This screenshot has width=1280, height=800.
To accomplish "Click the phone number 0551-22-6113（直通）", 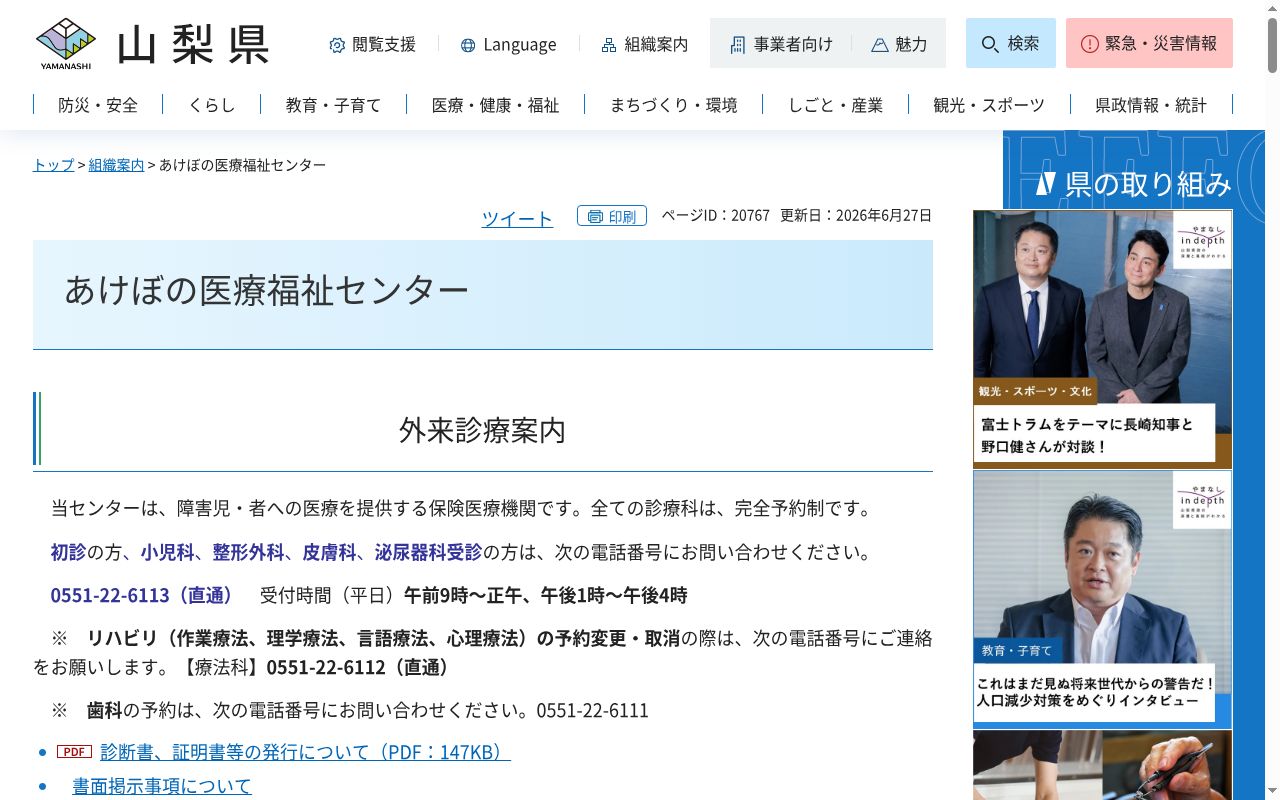I will point(142,595).
